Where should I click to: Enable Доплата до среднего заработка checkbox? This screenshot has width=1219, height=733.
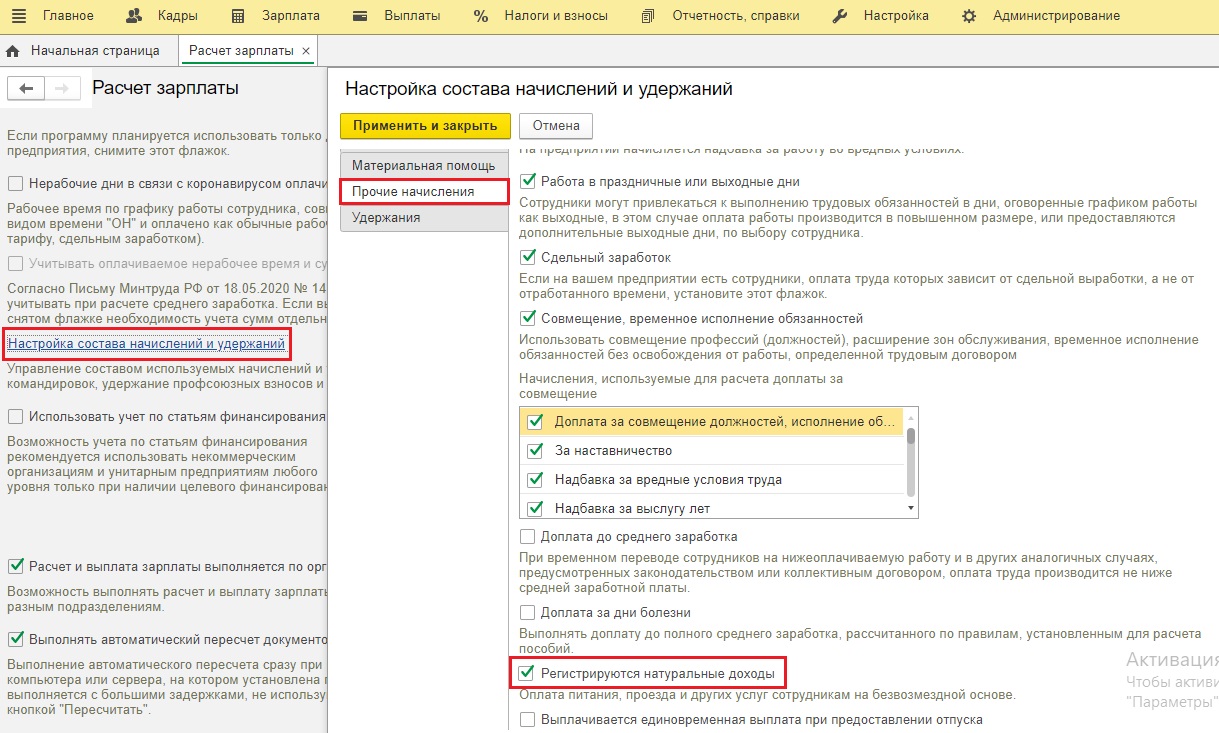pos(528,536)
